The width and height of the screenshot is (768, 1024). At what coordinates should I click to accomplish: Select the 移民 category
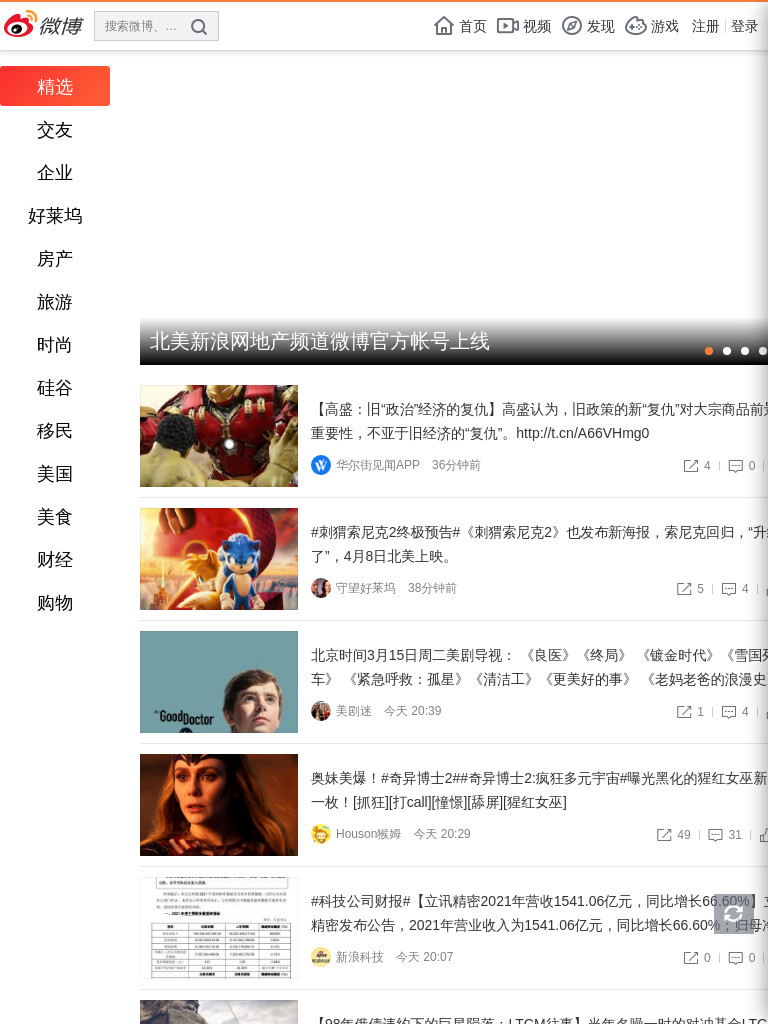(55, 431)
